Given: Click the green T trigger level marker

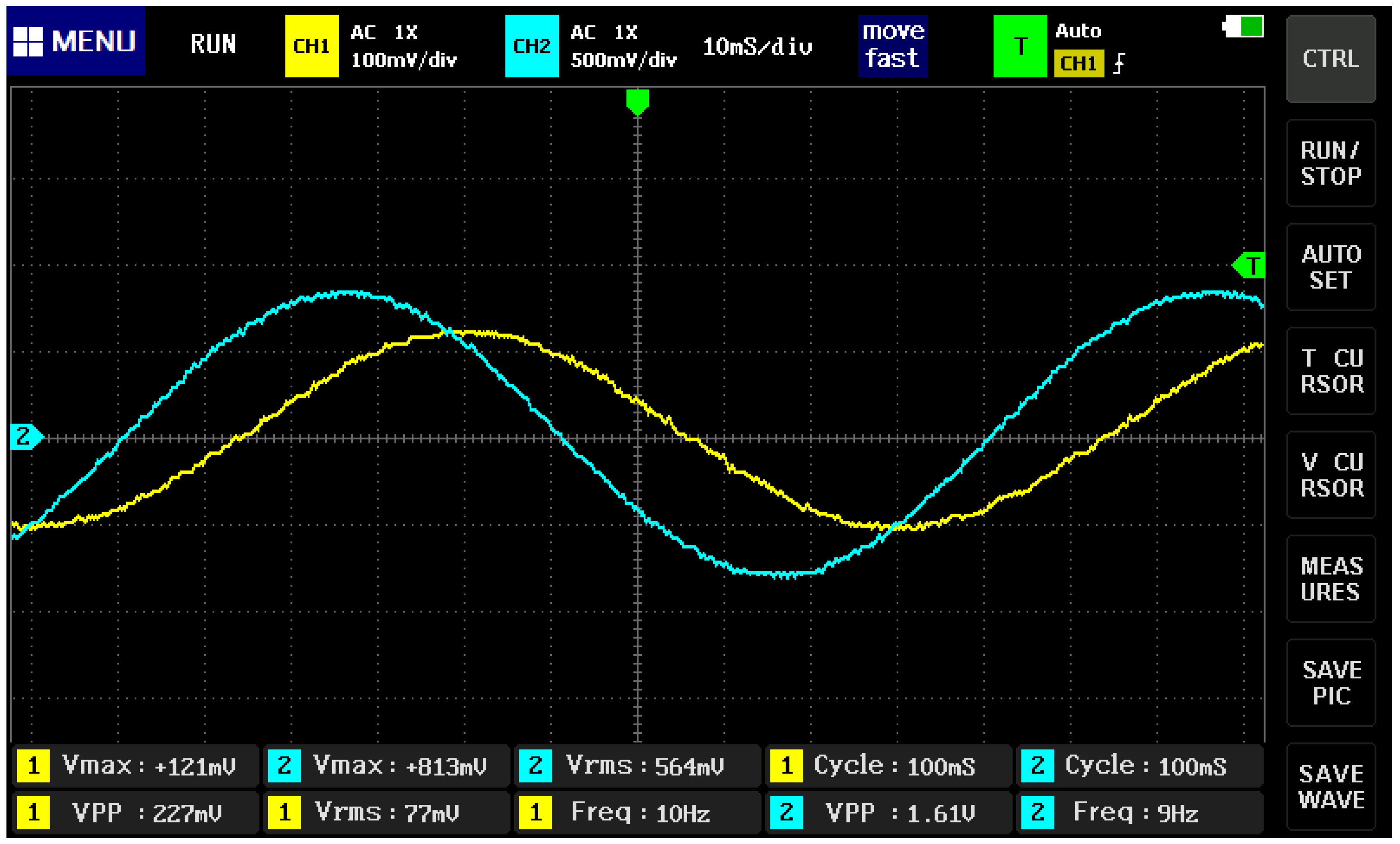Looking at the screenshot, I should tap(1249, 266).
